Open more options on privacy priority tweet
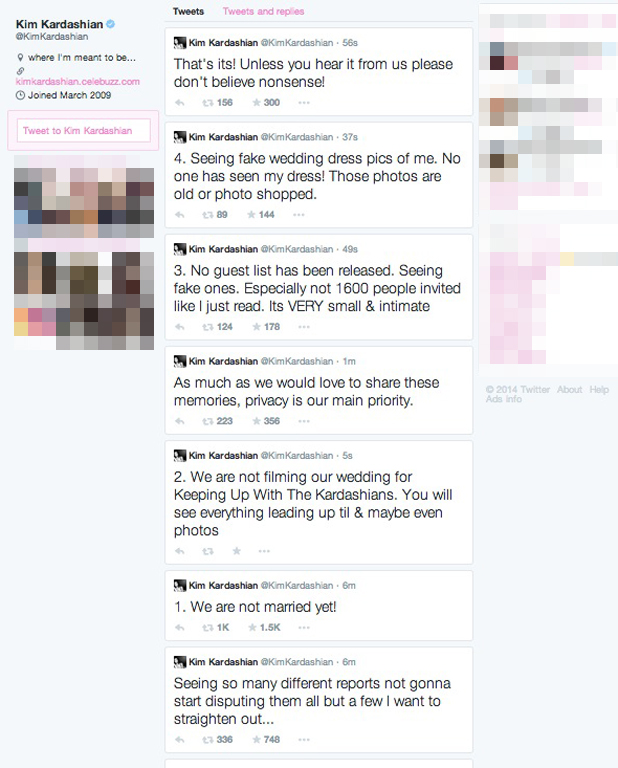 (304, 421)
